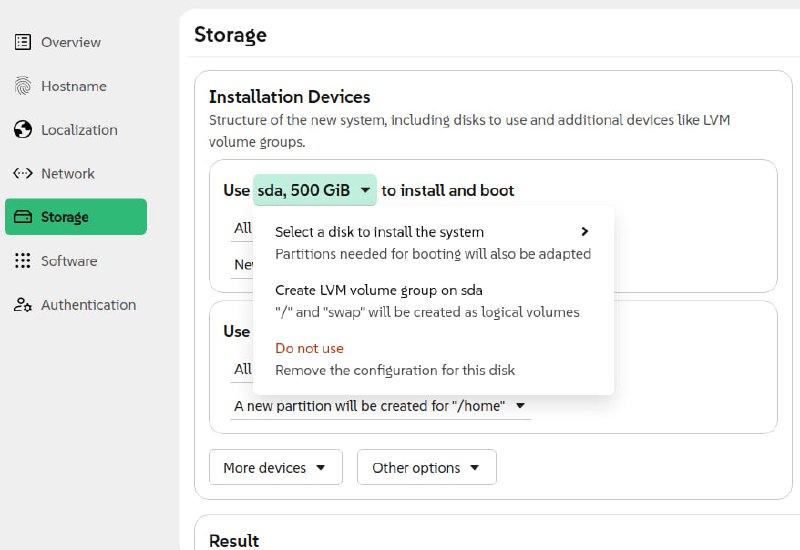
Task: Click the Storage drive icon
Action: click(23, 217)
